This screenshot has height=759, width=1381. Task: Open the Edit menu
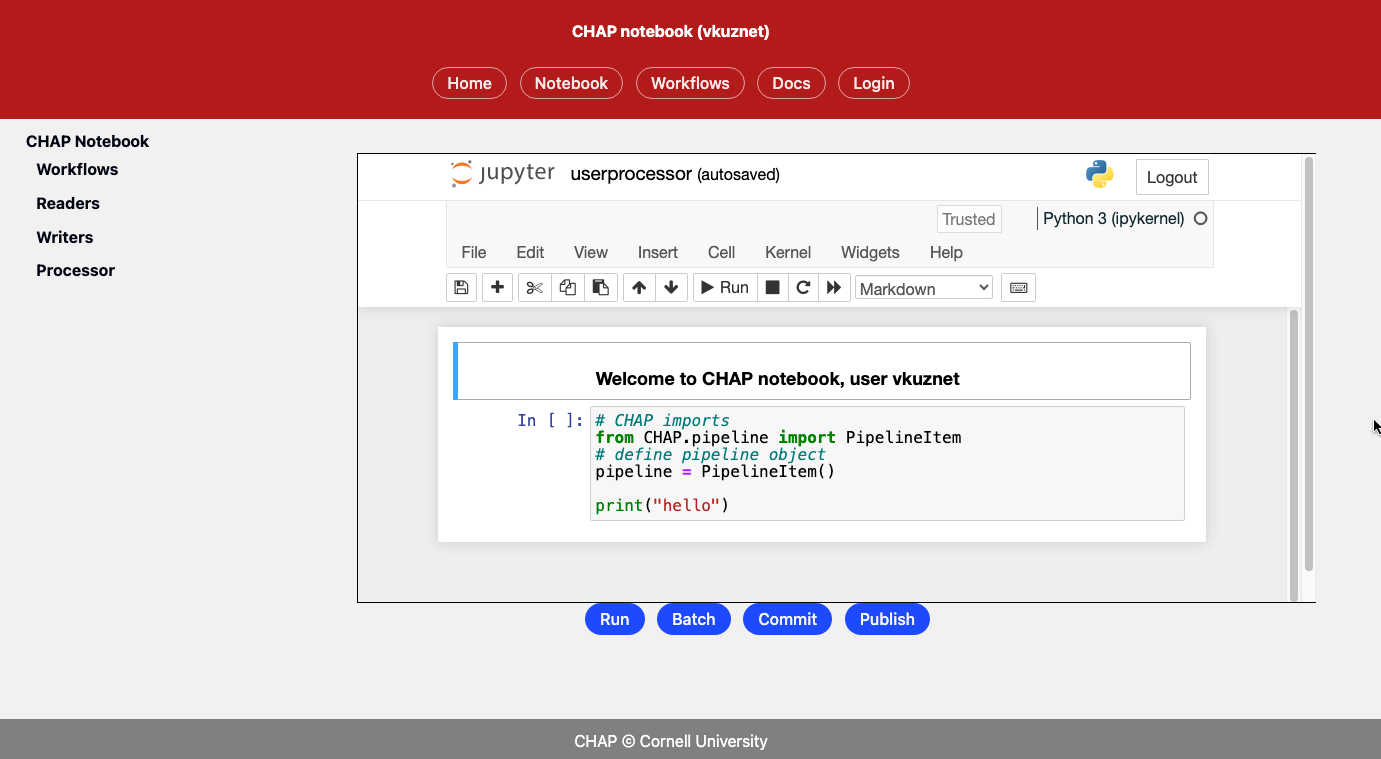point(530,252)
